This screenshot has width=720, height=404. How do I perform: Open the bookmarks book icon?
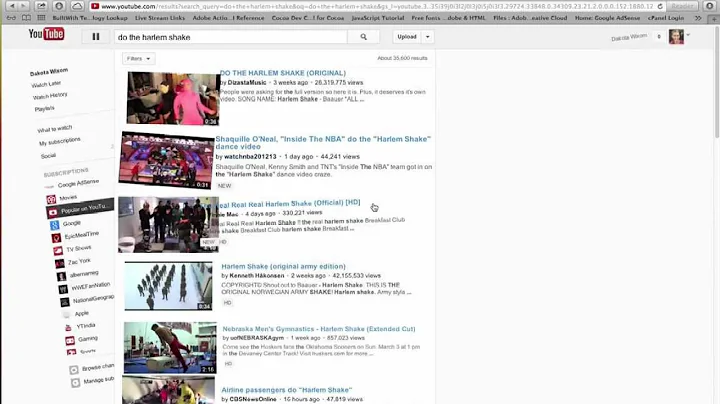click(27, 18)
